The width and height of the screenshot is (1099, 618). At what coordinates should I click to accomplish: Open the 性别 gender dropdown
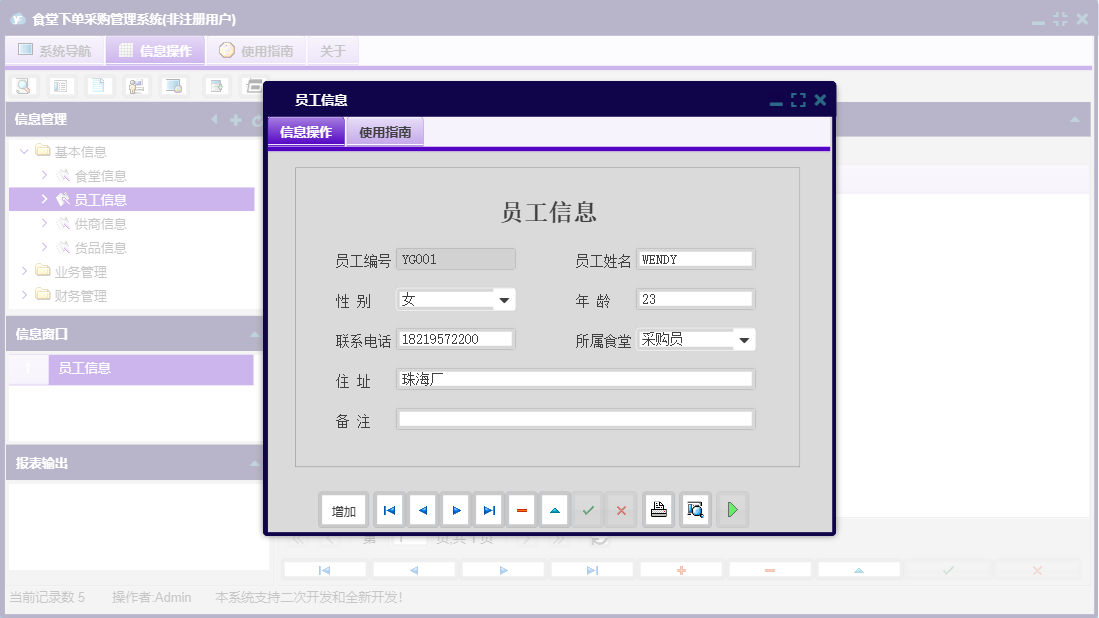(x=505, y=299)
